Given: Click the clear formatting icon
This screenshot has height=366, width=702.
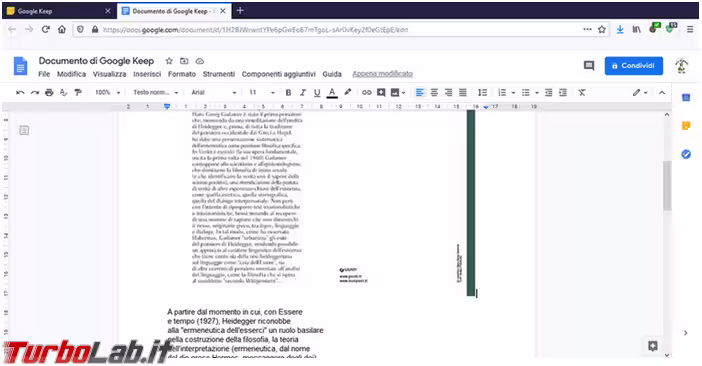Looking at the screenshot, I should (x=582, y=93).
